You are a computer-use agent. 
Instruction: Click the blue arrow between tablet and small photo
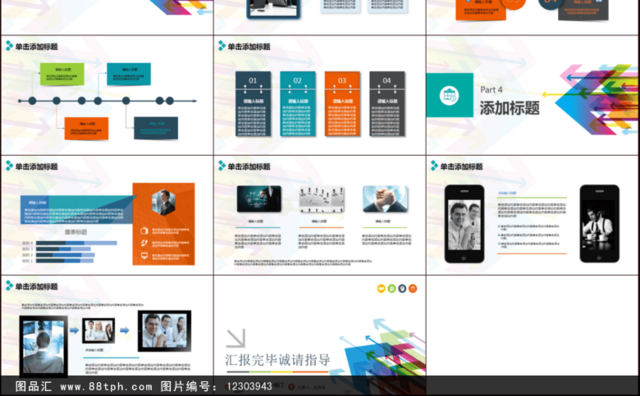[x=74, y=330]
